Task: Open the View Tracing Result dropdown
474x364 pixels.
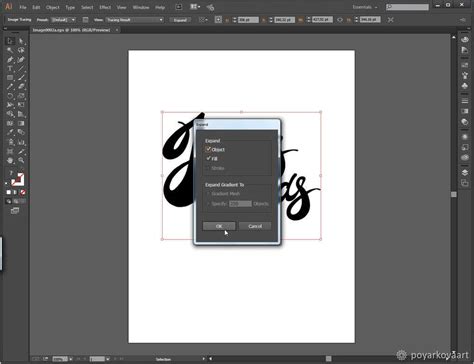Action: pyautogui.click(x=135, y=20)
